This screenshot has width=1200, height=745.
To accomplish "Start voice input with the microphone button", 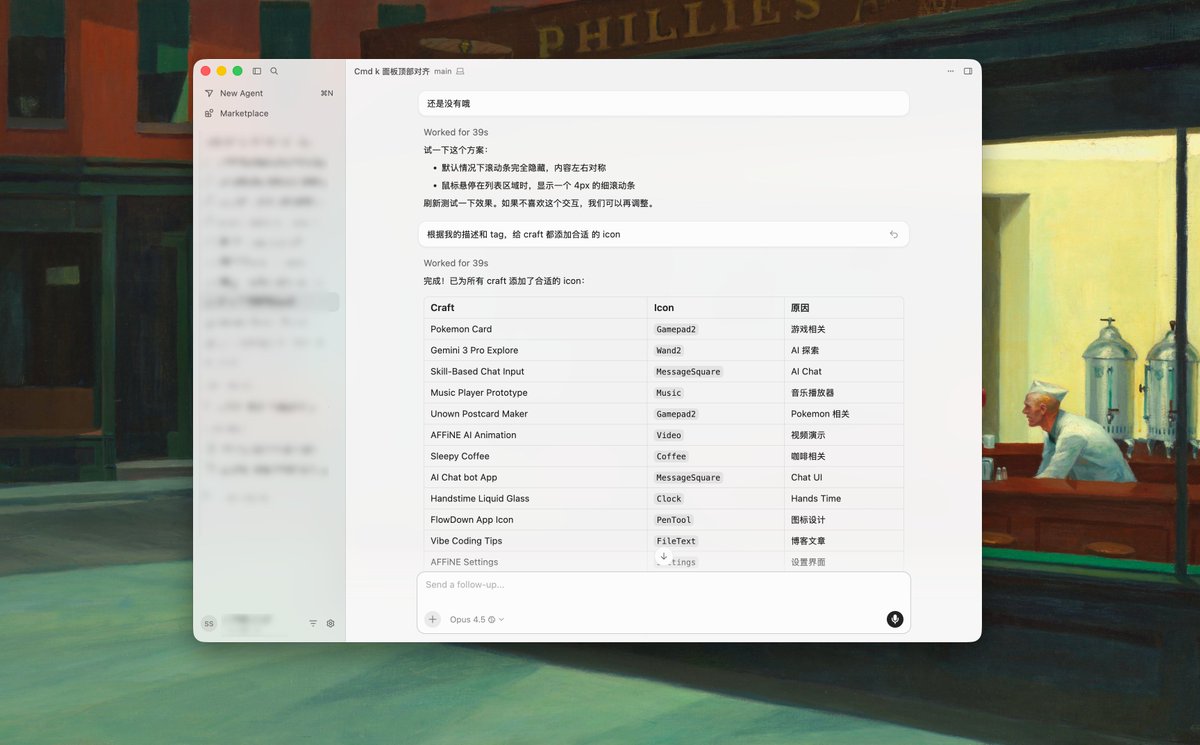I will [895, 619].
